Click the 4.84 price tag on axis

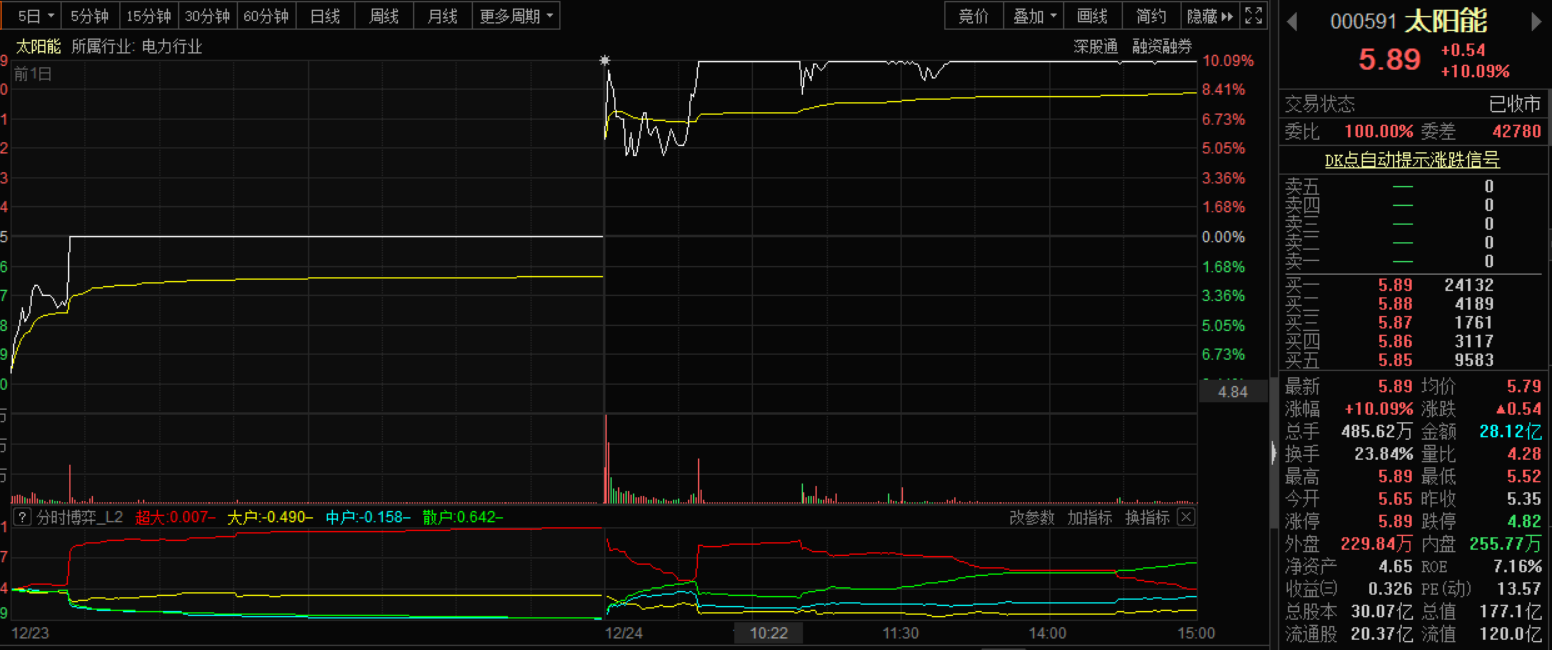1233,392
